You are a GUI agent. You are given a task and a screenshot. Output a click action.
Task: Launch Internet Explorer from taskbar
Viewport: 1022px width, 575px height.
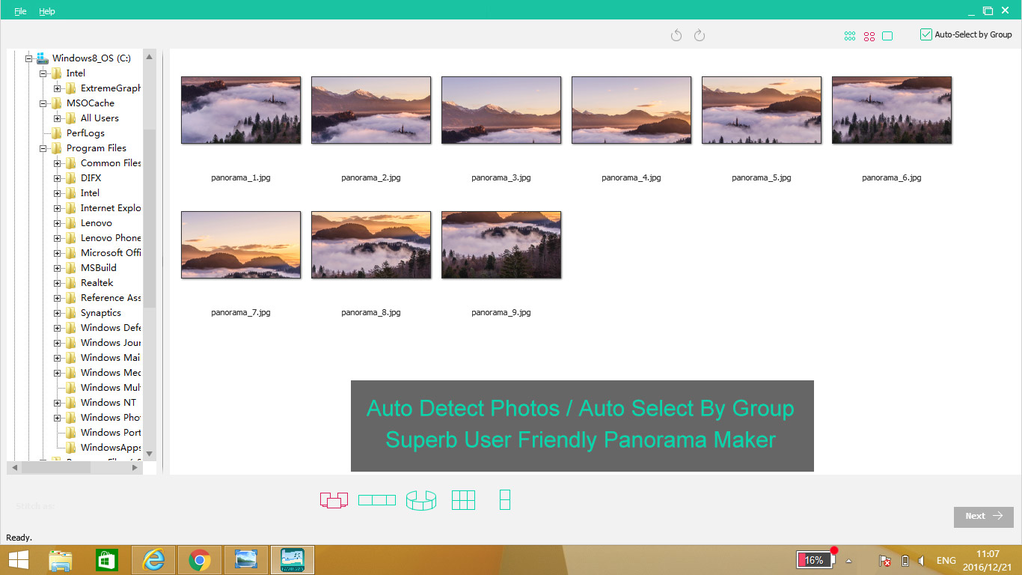point(153,560)
